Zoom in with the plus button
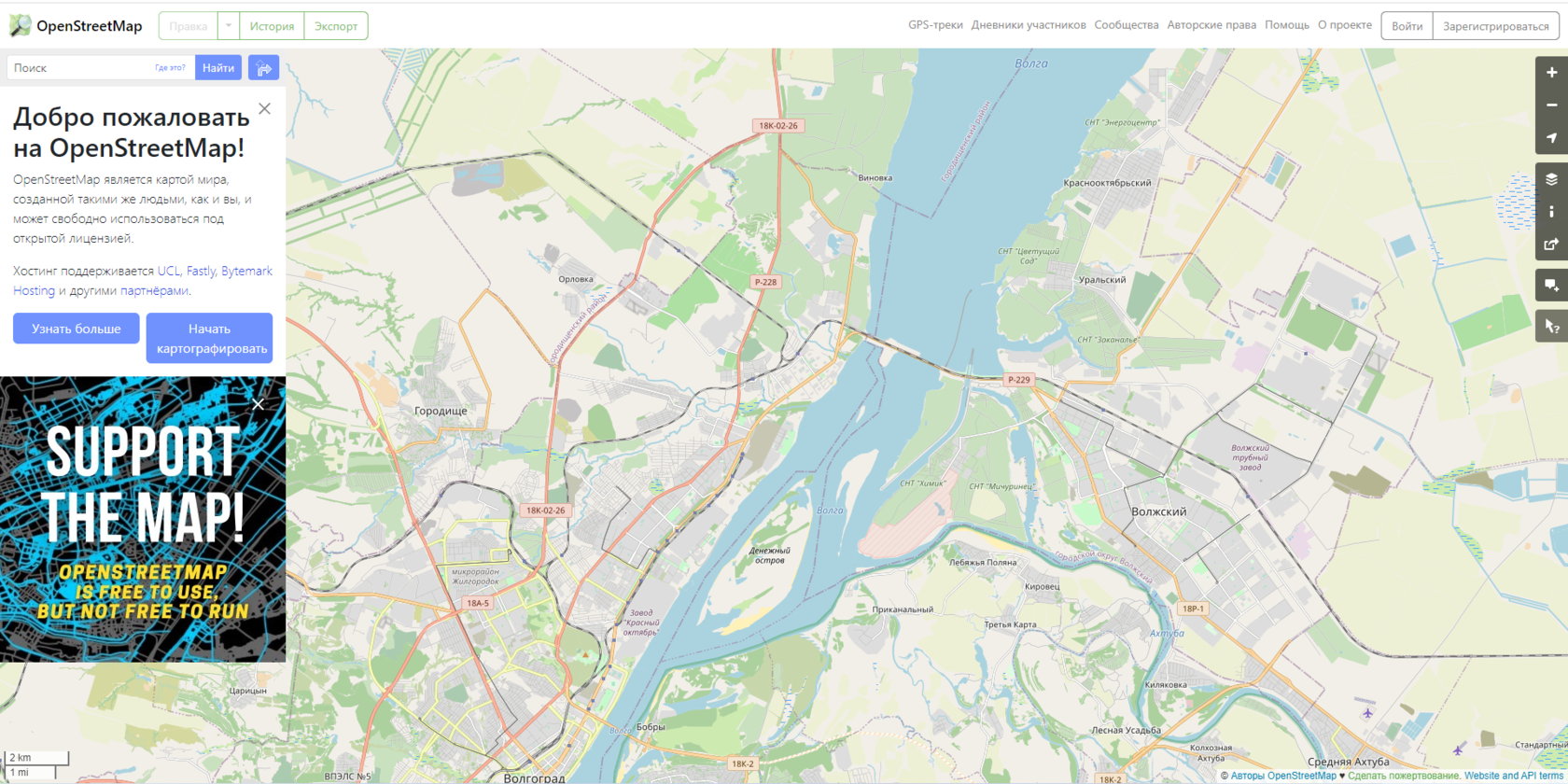The width and height of the screenshot is (1568, 784). coord(1551,73)
